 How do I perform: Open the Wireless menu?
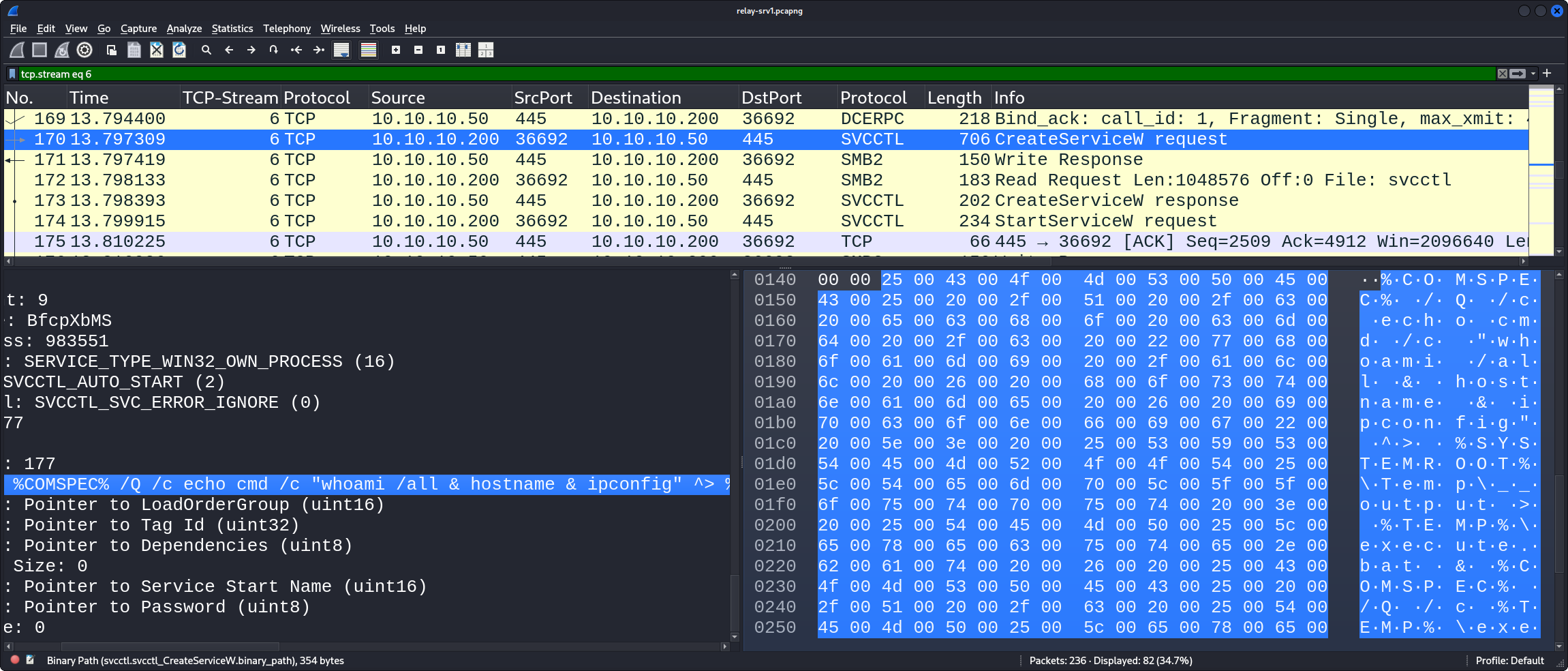(340, 29)
